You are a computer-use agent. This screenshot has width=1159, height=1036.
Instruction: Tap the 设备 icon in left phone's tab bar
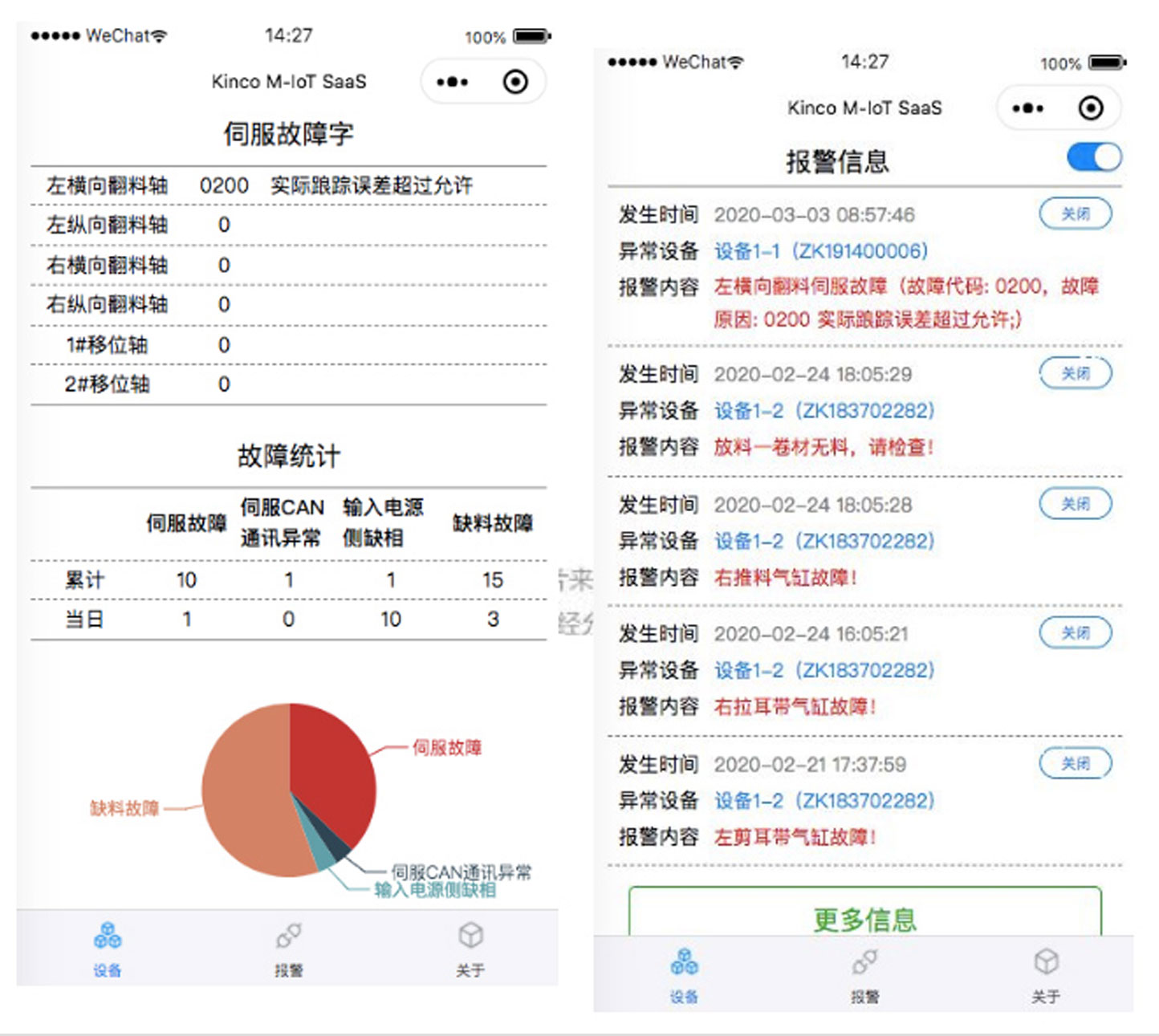(x=108, y=936)
